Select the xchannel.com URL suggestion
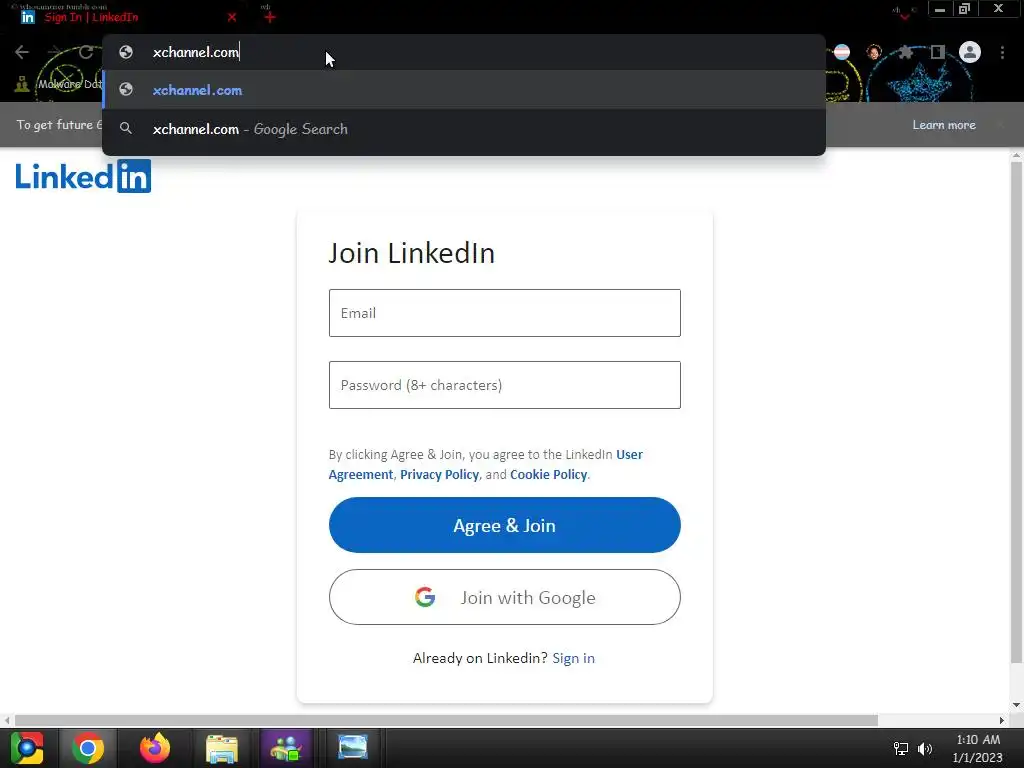Image resolution: width=1024 pixels, height=768 pixels. click(x=464, y=90)
